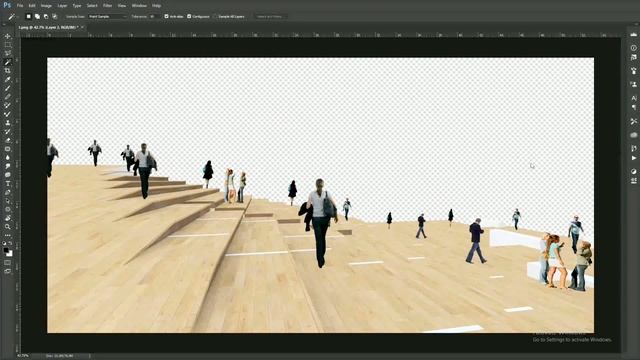Image resolution: width=640 pixels, height=360 pixels.
Task: Click the Tolerance value field
Action: [x=154, y=17]
